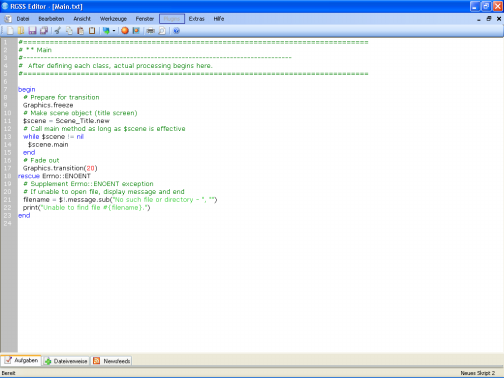Open the Ansicht menu
This screenshot has width=504, height=378.
(x=82, y=19)
